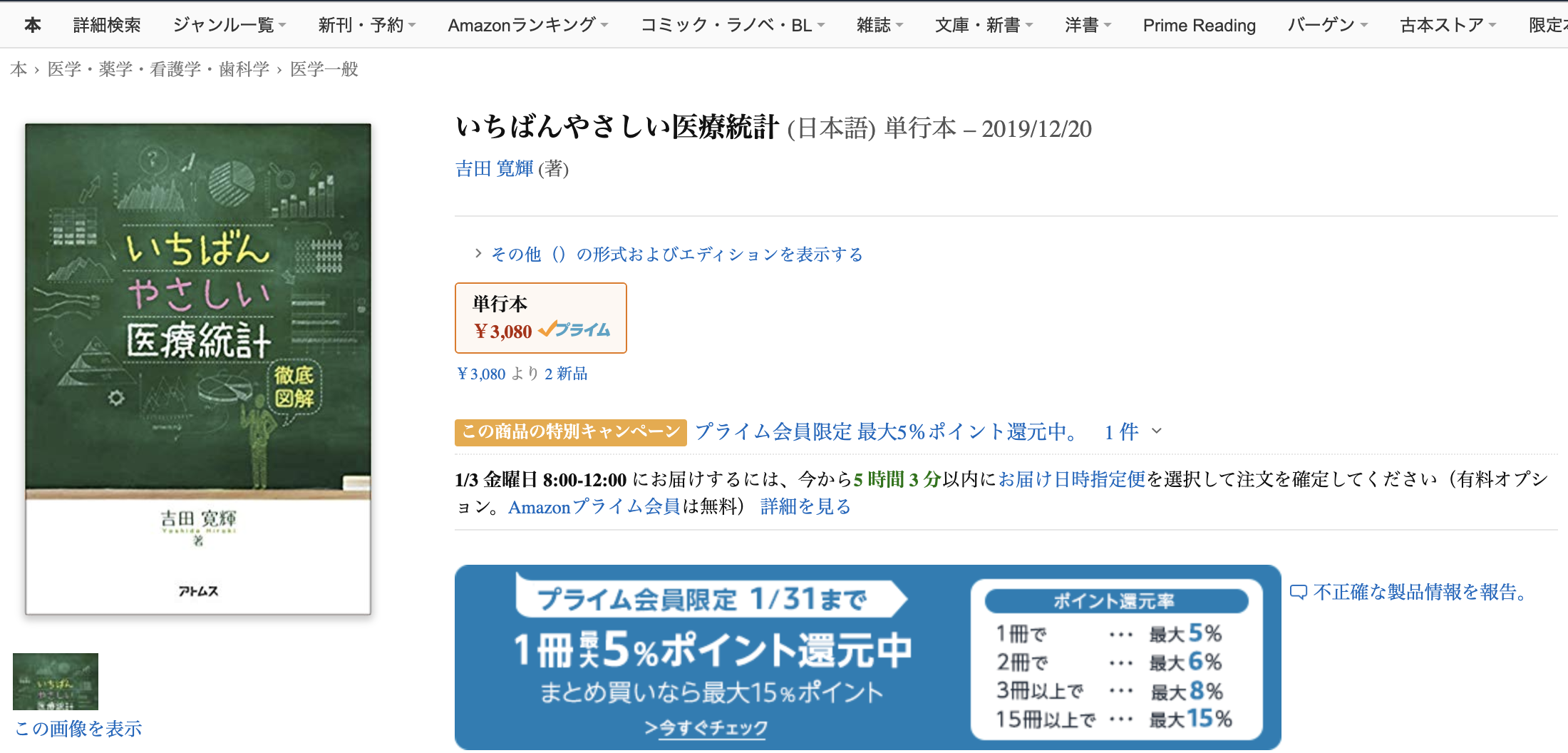The height and width of the screenshot is (753, 1568).
Task: Select the 単行本 ¥3,080 format button
Action: click(x=541, y=318)
